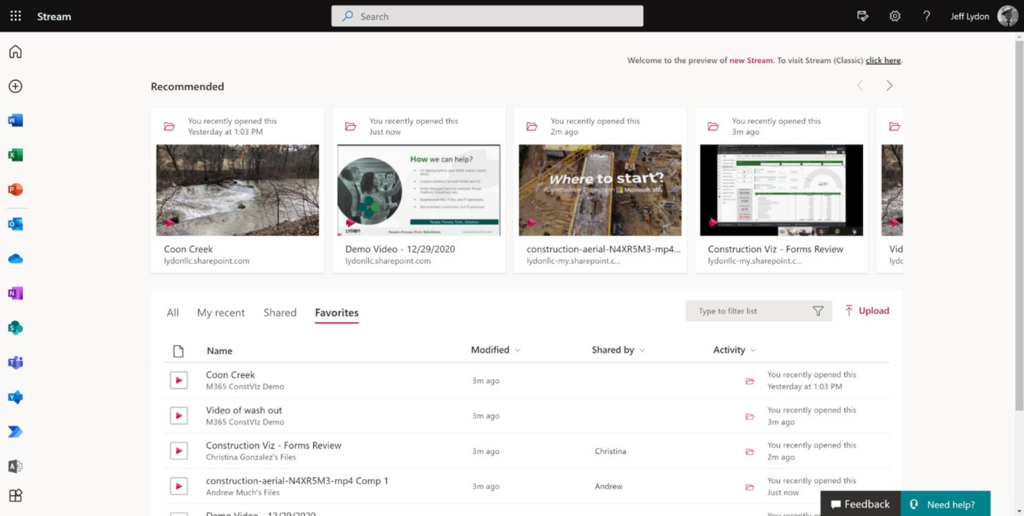Open Word from the left sidebar

tap(15, 121)
